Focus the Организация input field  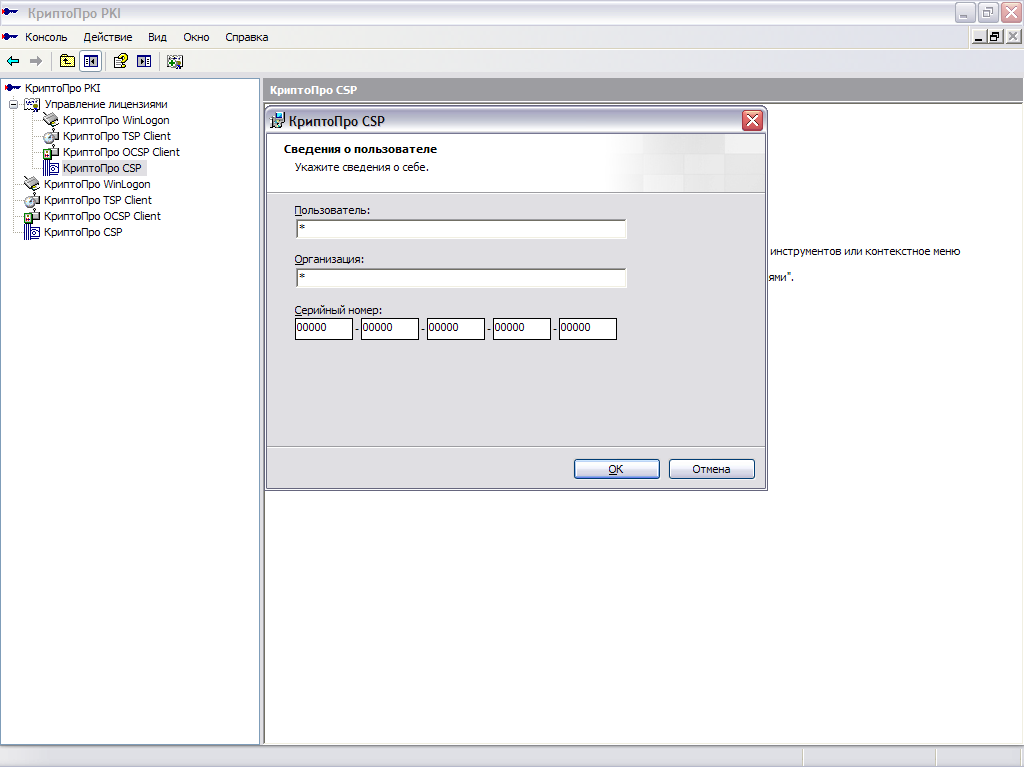click(461, 278)
